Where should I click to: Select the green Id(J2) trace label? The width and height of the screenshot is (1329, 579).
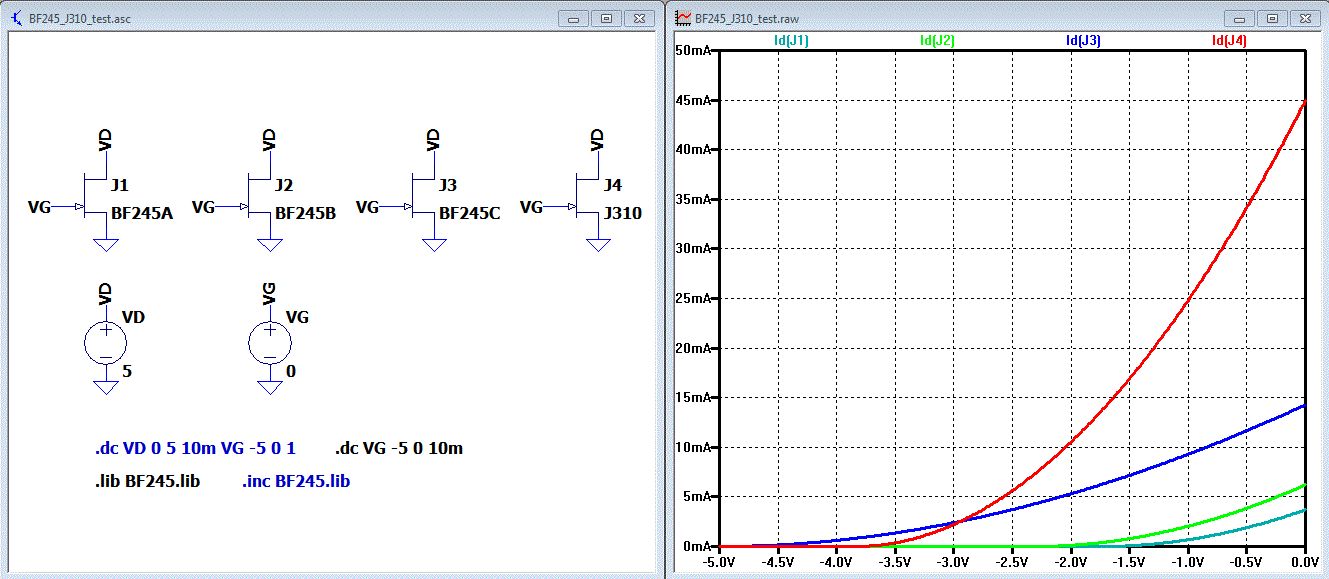point(937,41)
